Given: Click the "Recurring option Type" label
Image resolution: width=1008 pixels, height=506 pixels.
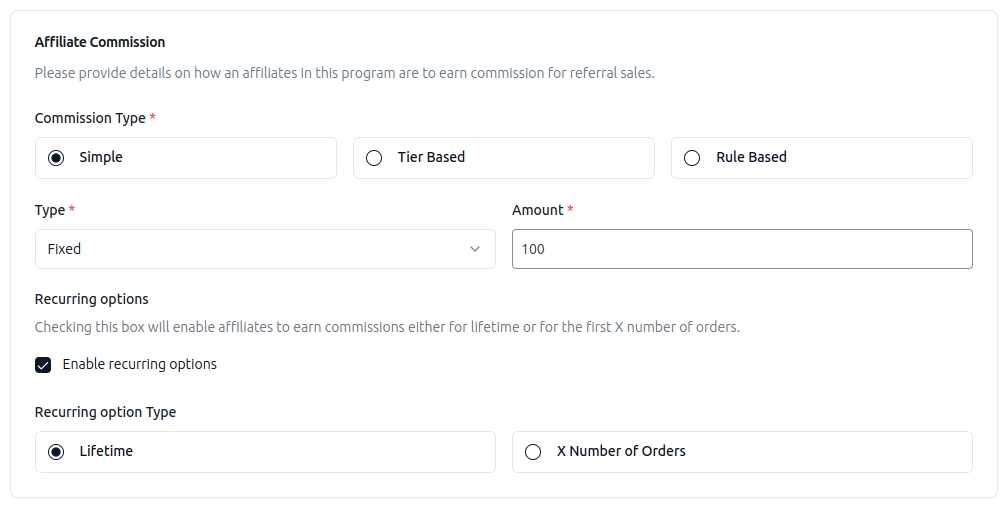Looking at the screenshot, I should click(x=105, y=412).
